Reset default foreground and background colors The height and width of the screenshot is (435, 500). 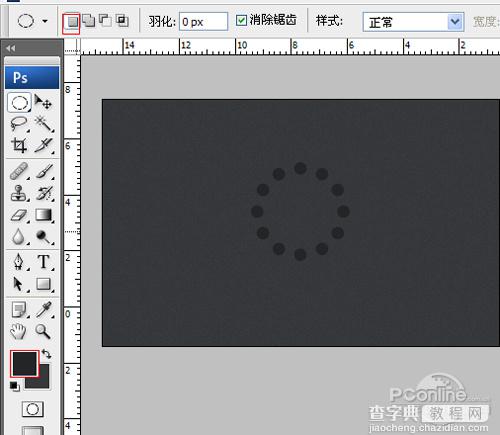tap(14, 386)
